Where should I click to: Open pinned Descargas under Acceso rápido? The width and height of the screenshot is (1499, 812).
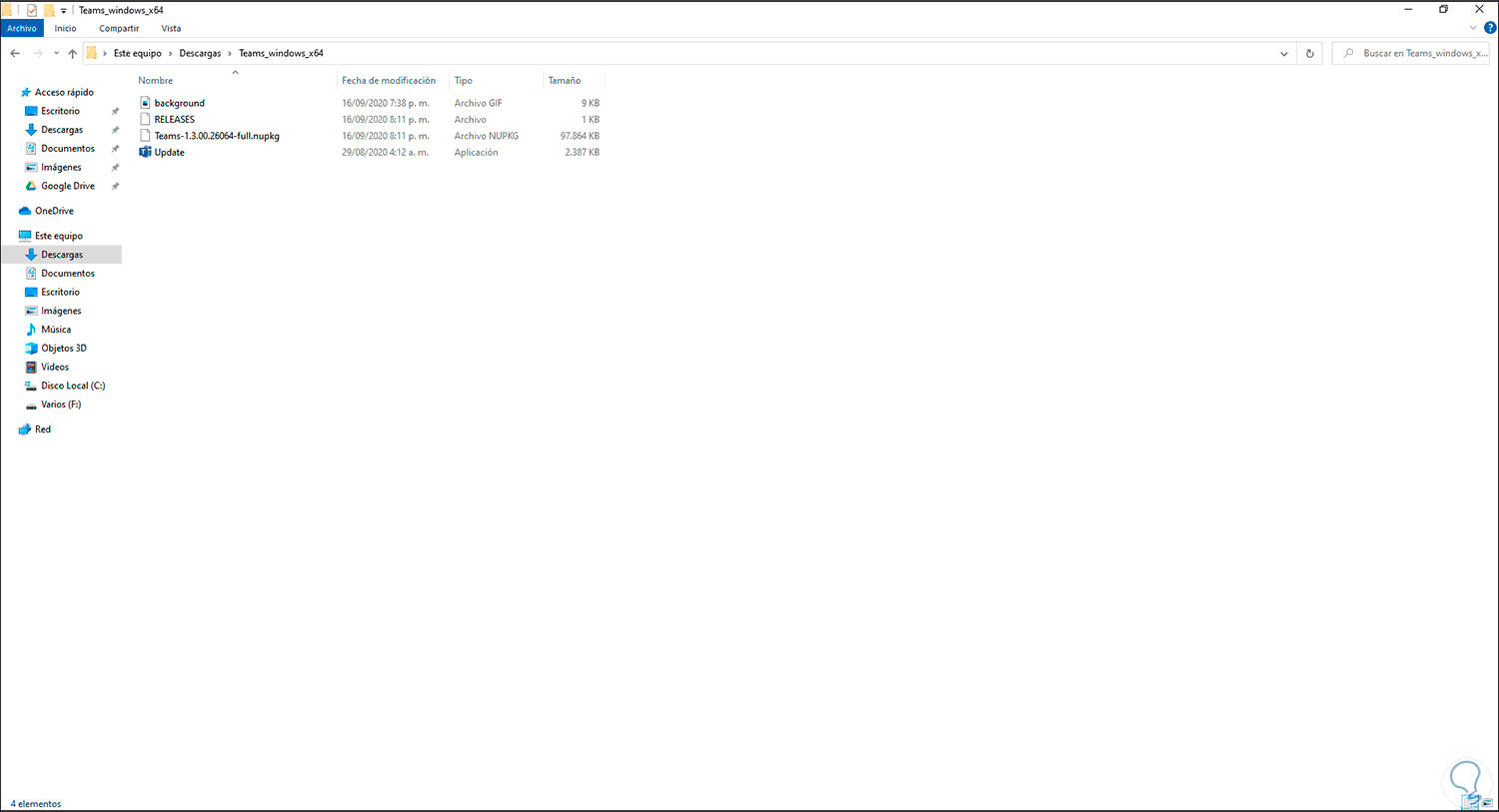pyautogui.click(x=62, y=130)
